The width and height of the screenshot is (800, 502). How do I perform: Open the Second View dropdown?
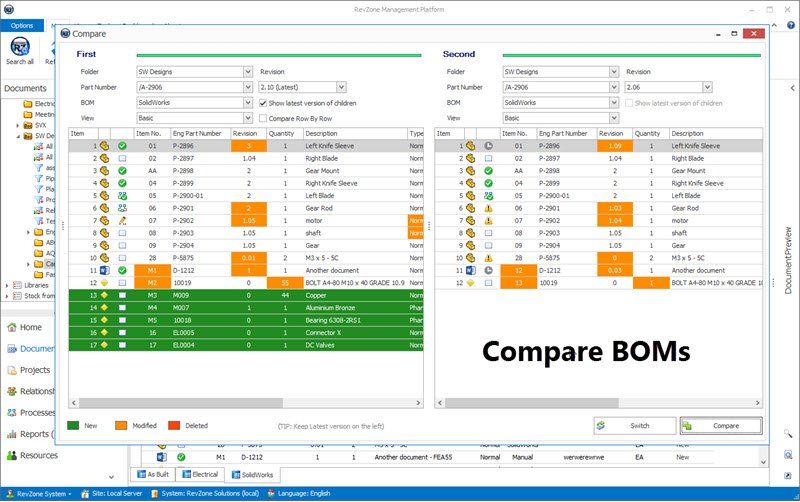pos(614,118)
